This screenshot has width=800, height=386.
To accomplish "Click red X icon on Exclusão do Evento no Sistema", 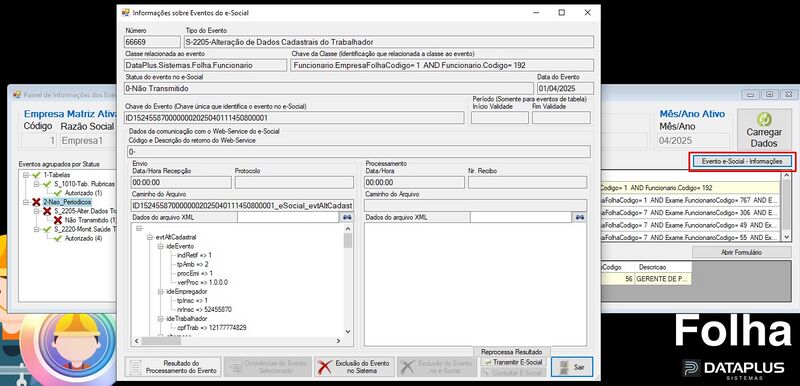I will click(324, 367).
